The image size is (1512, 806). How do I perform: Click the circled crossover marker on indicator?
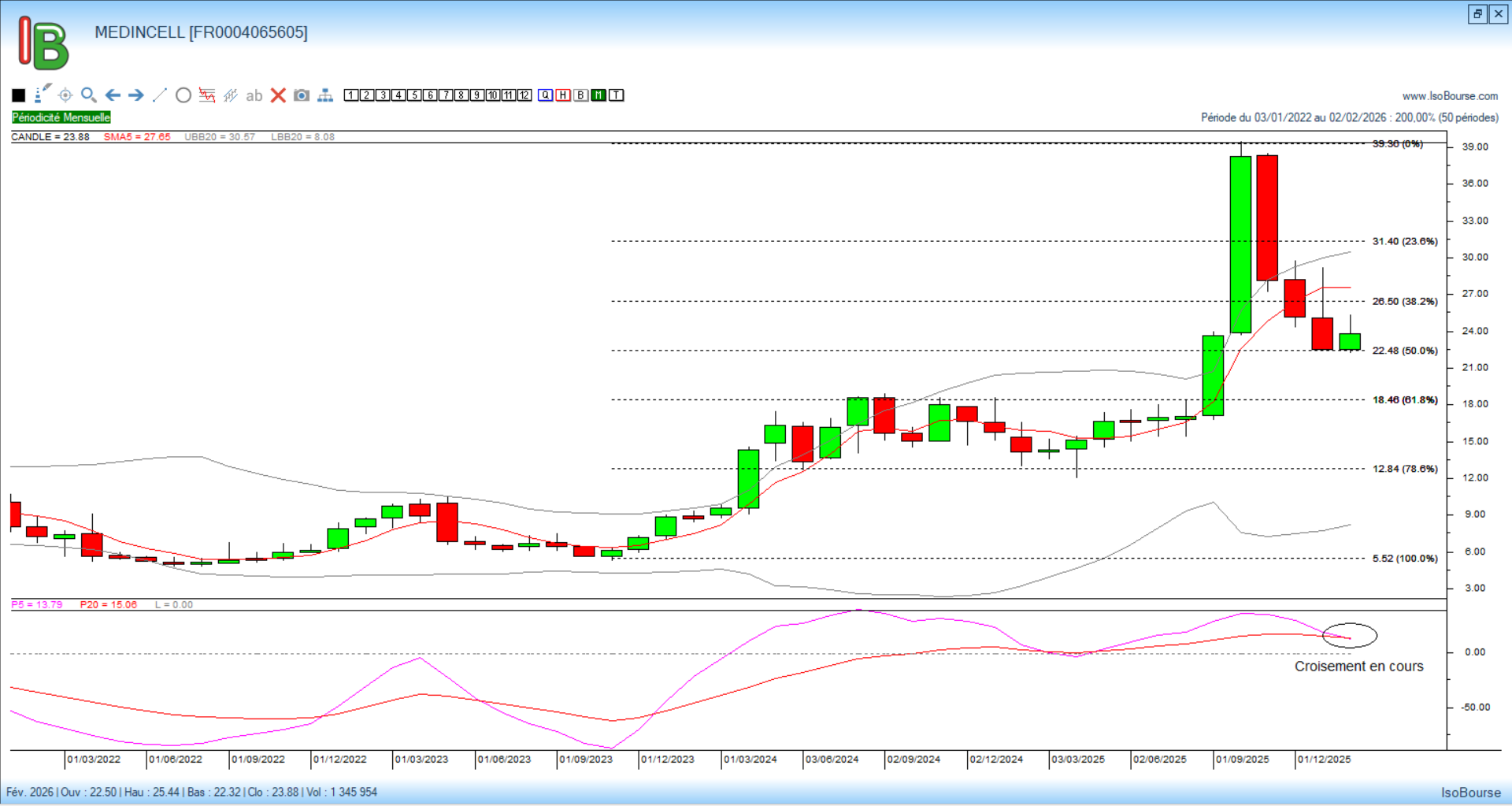1349,635
